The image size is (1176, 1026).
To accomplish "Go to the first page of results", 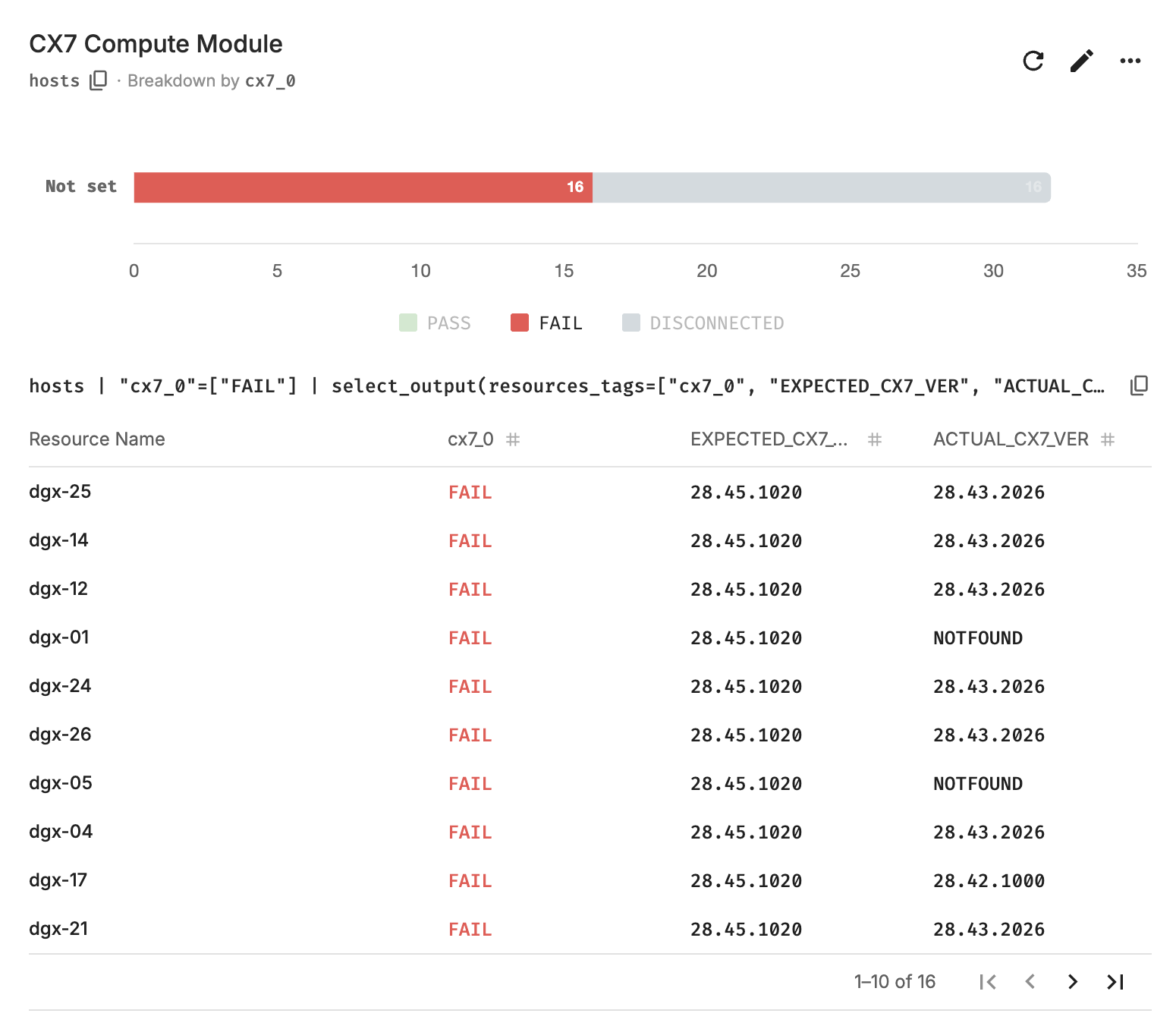I will [987, 982].
